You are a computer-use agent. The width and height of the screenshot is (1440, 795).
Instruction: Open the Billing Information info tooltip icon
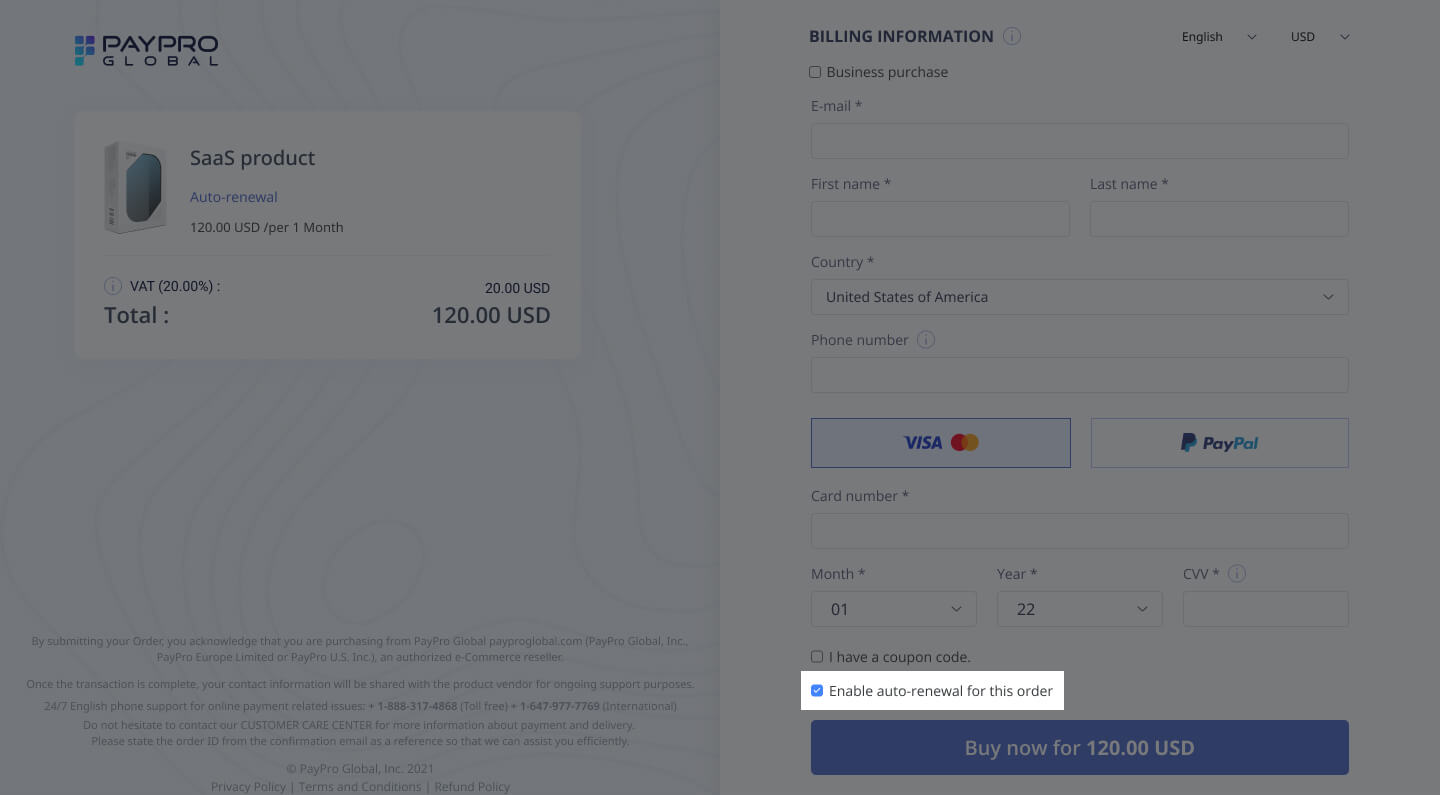(1012, 36)
